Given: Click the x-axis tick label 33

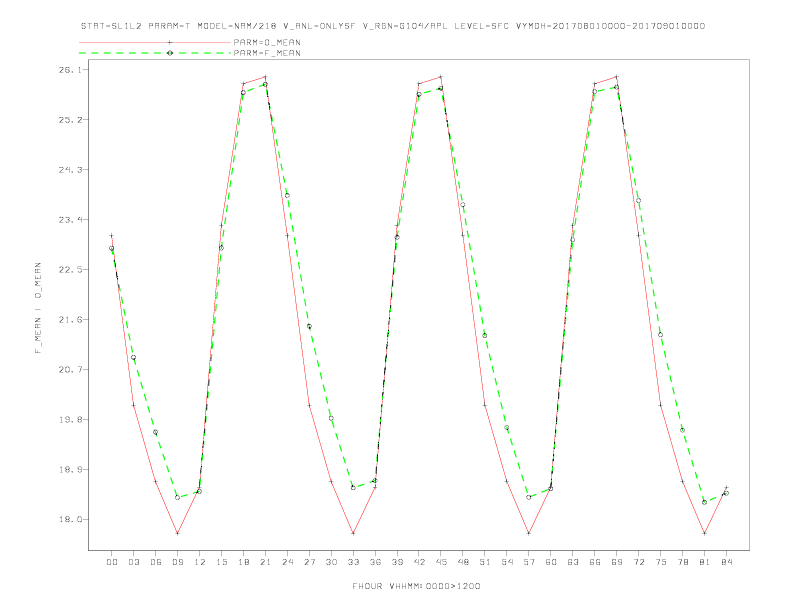Looking at the screenshot, I should point(353,562).
